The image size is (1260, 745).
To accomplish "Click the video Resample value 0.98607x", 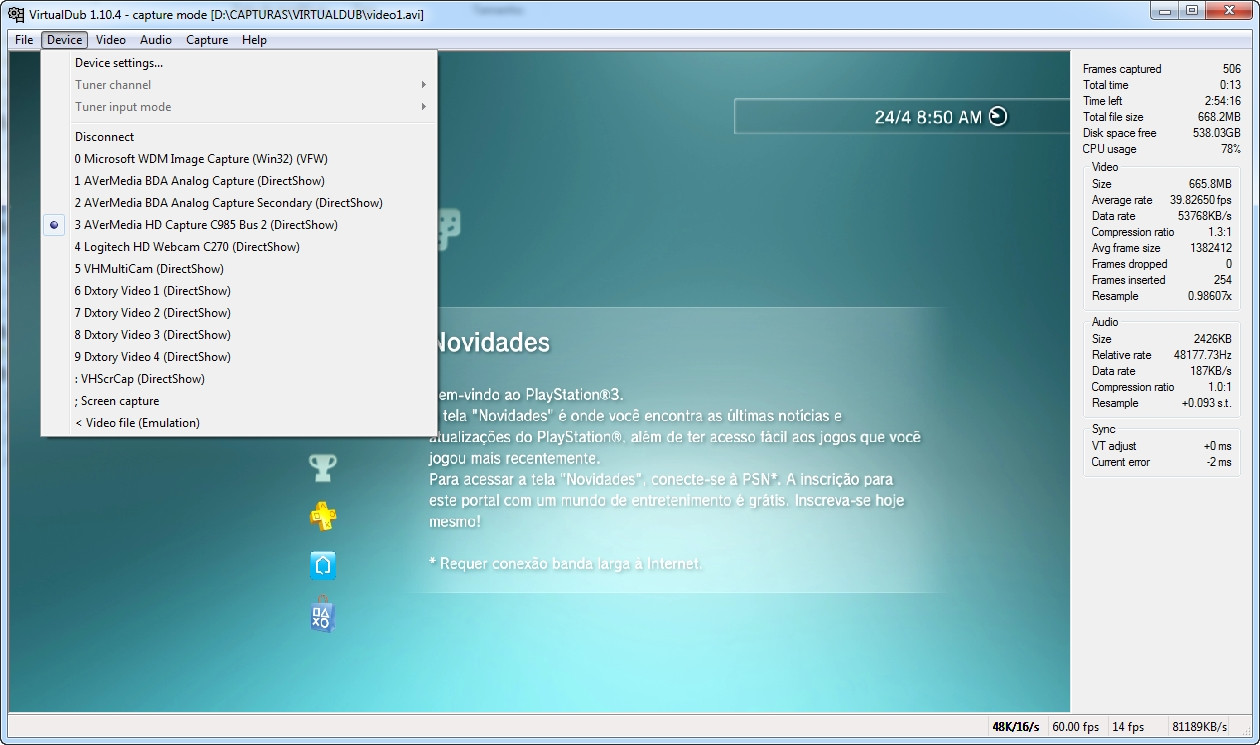I will pos(1209,296).
